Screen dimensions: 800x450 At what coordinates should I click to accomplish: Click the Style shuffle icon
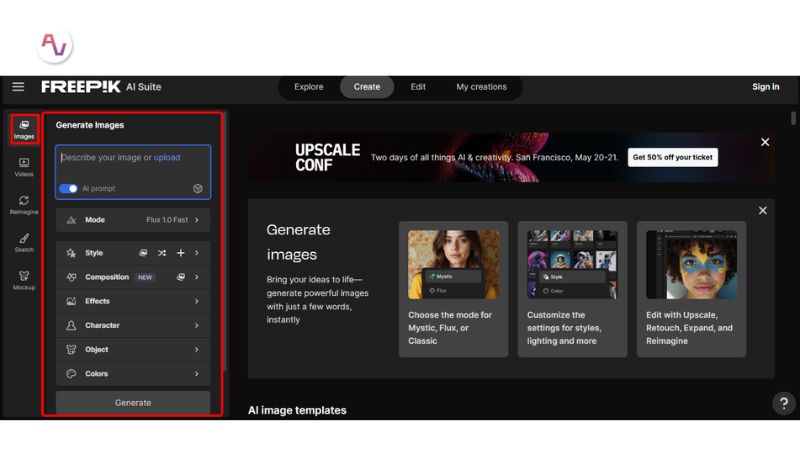tap(162, 253)
